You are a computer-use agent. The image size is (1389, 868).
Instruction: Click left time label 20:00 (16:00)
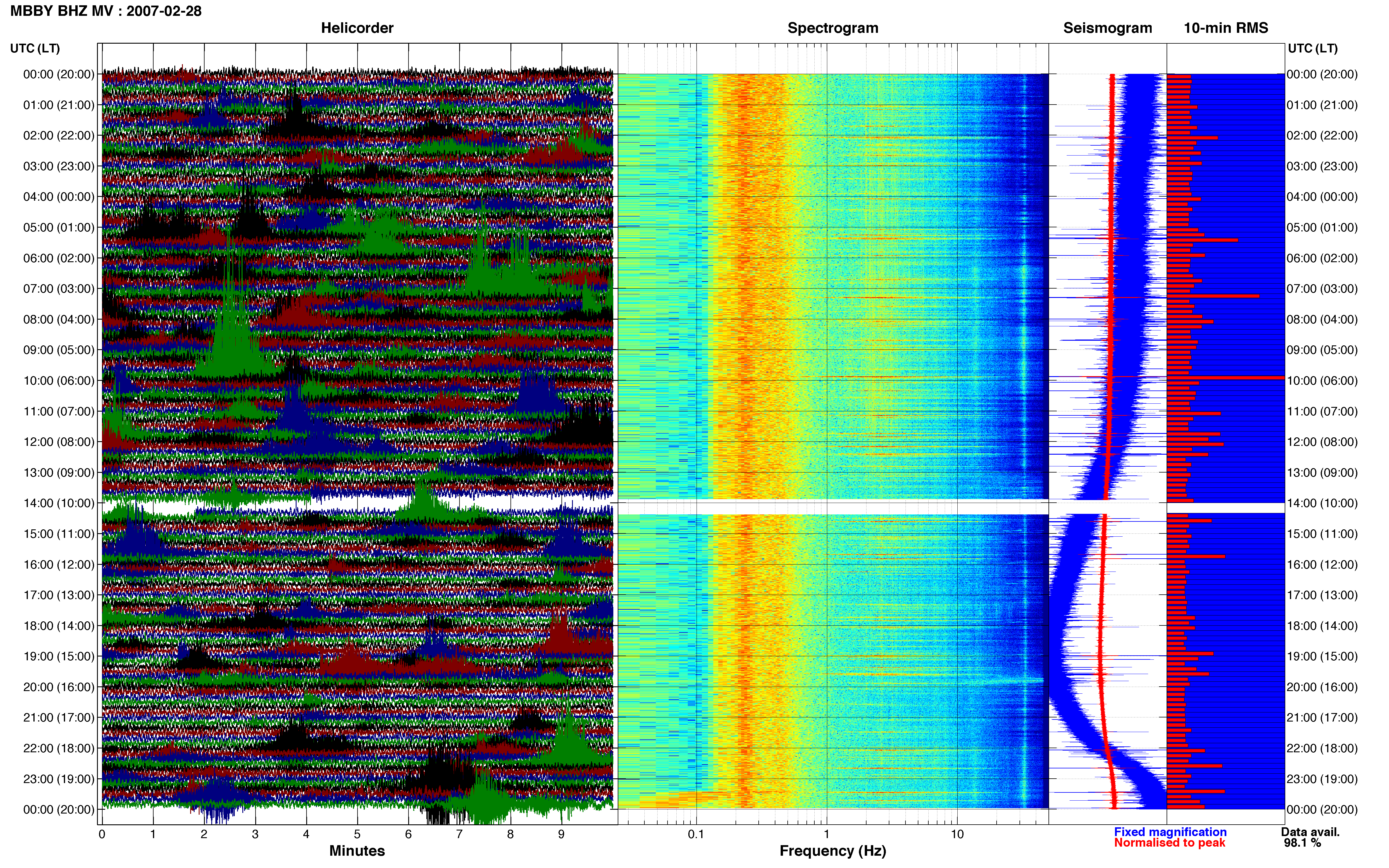(x=59, y=687)
